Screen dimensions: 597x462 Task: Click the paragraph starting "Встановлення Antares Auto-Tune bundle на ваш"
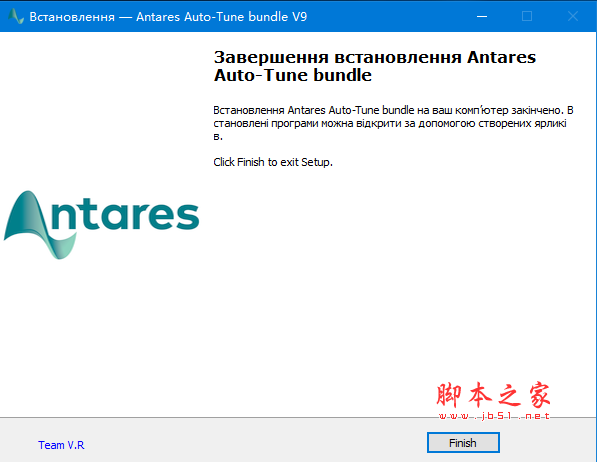tap(393, 123)
